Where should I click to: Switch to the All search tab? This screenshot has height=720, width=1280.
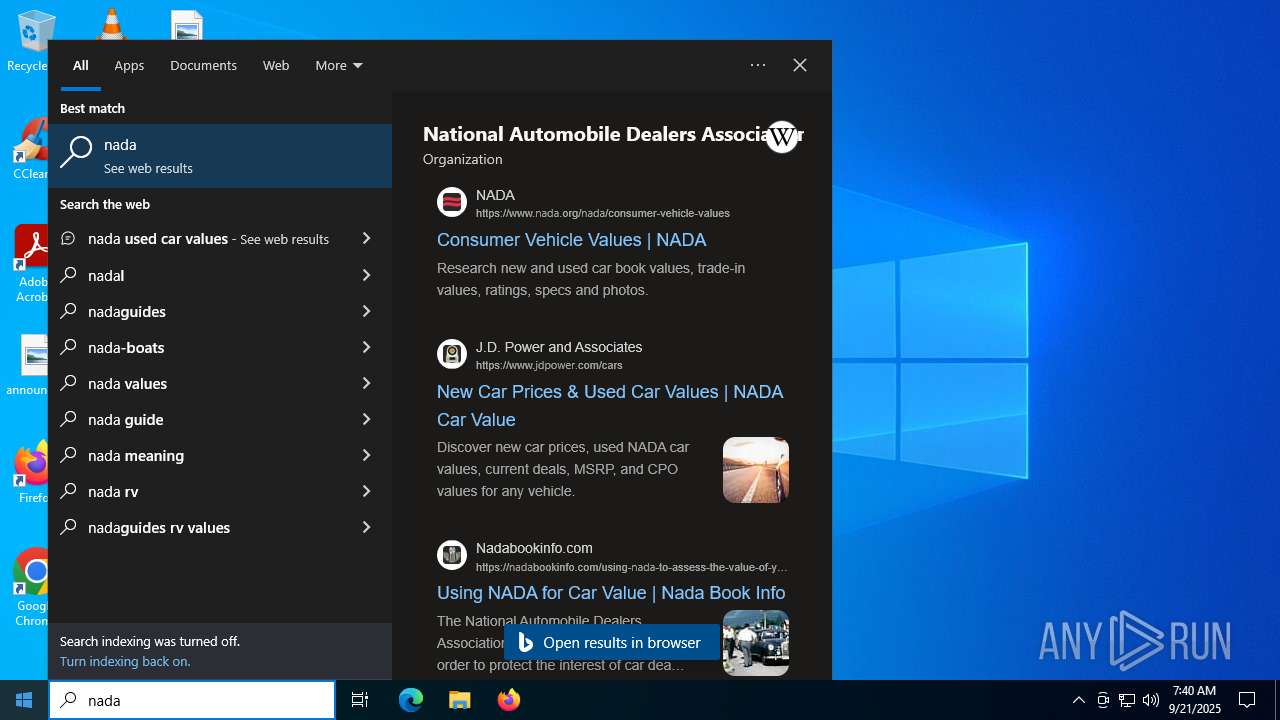coord(81,65)
